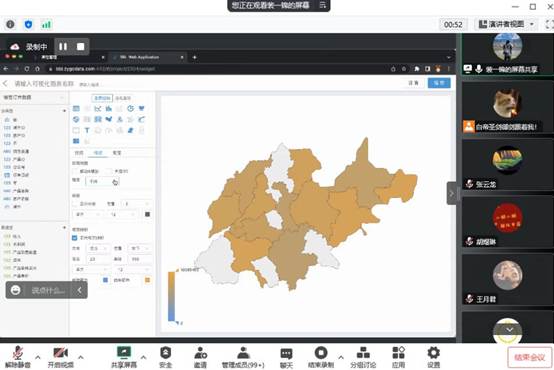Switch to the Web Application browser tab
554x370 pixels.
click(x=148, y=57)
